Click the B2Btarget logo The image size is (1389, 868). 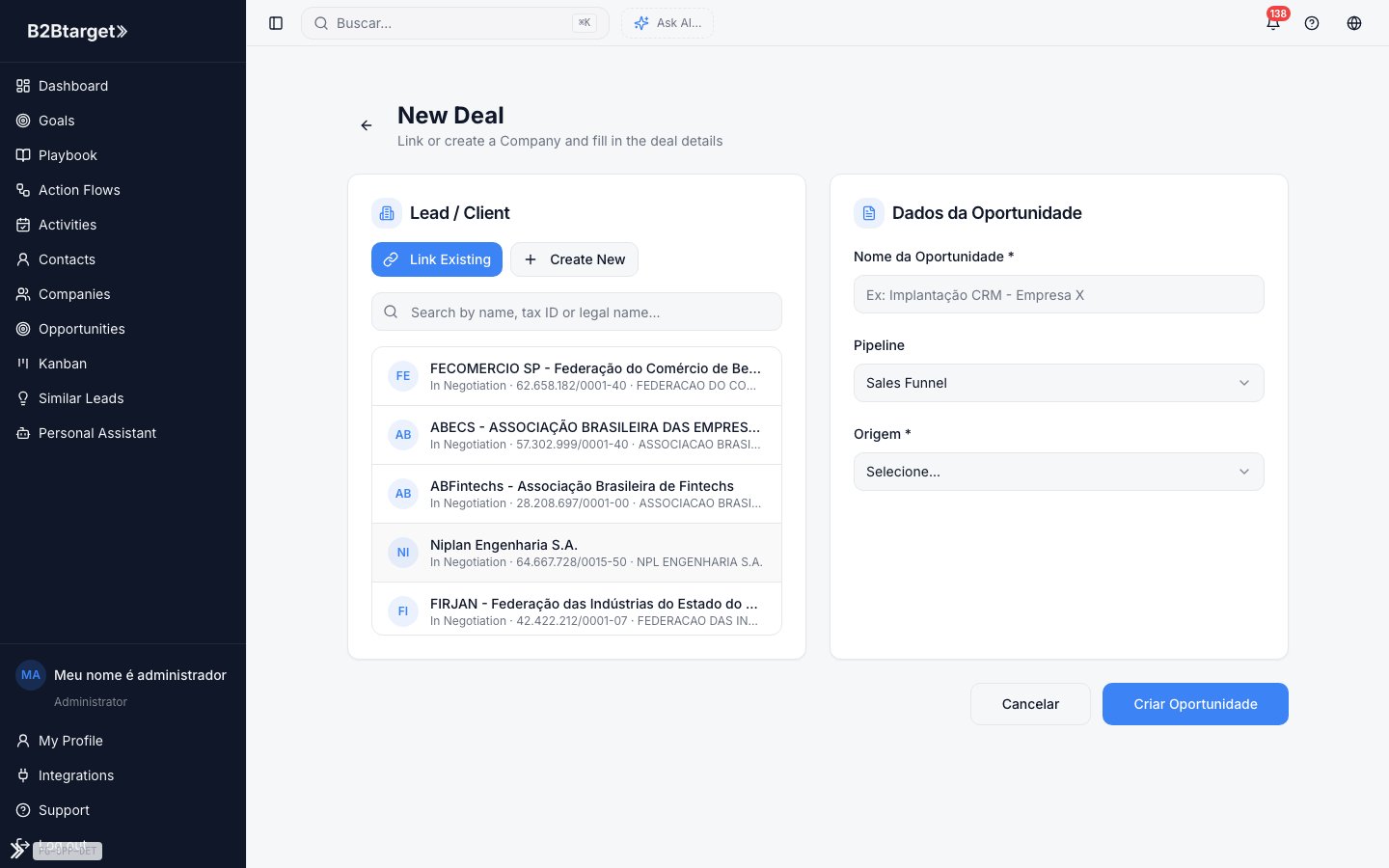(x=77, y=31)
